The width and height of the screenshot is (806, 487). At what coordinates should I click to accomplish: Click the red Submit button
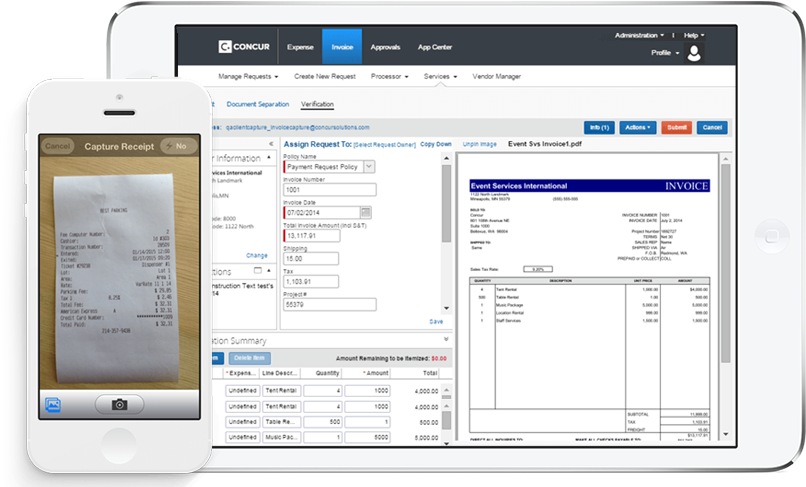(677, 128)
